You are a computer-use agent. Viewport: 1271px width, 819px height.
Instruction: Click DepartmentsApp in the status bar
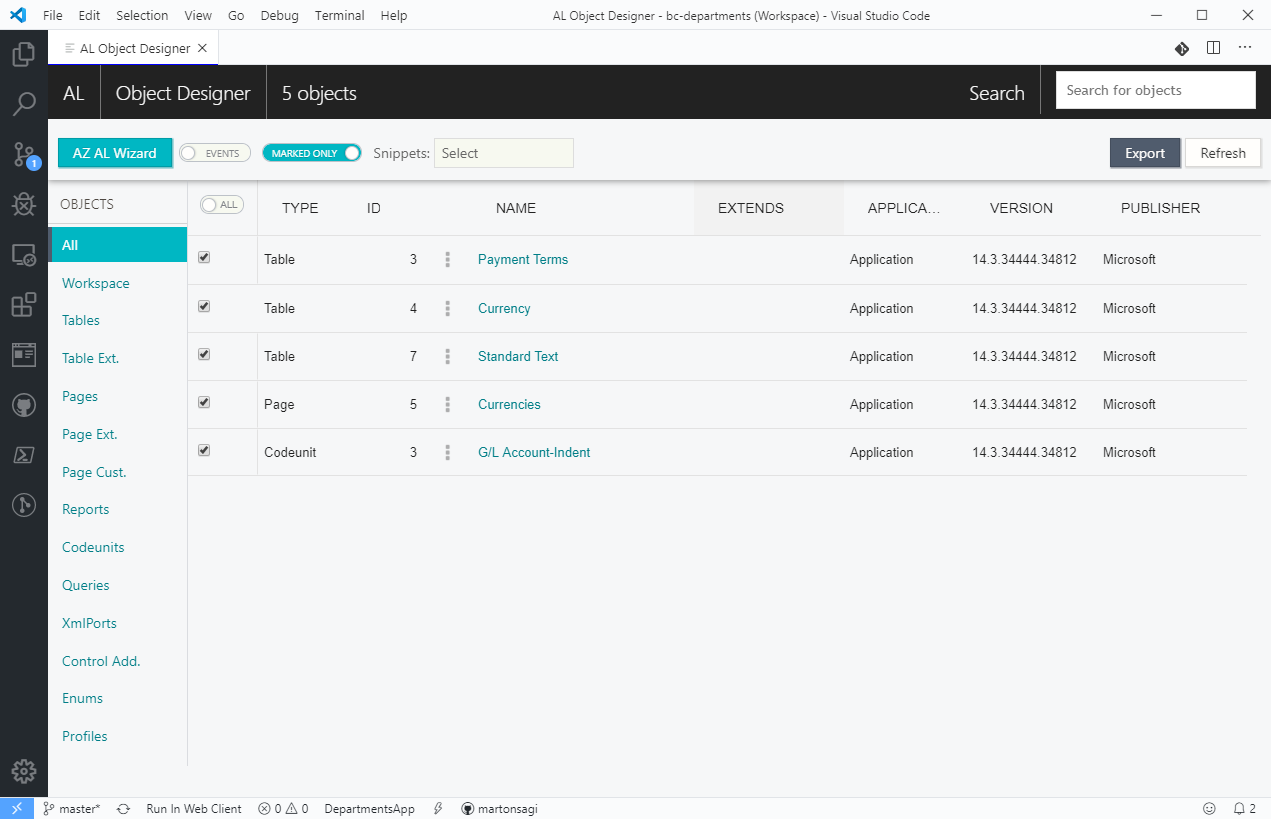click(369, 809)
